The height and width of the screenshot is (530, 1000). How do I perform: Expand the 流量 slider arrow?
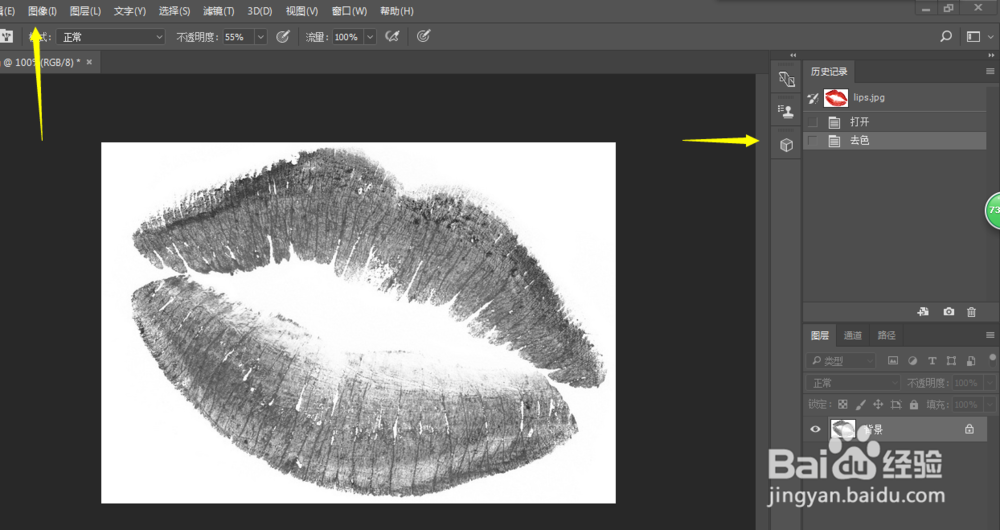tap(370, 37)
